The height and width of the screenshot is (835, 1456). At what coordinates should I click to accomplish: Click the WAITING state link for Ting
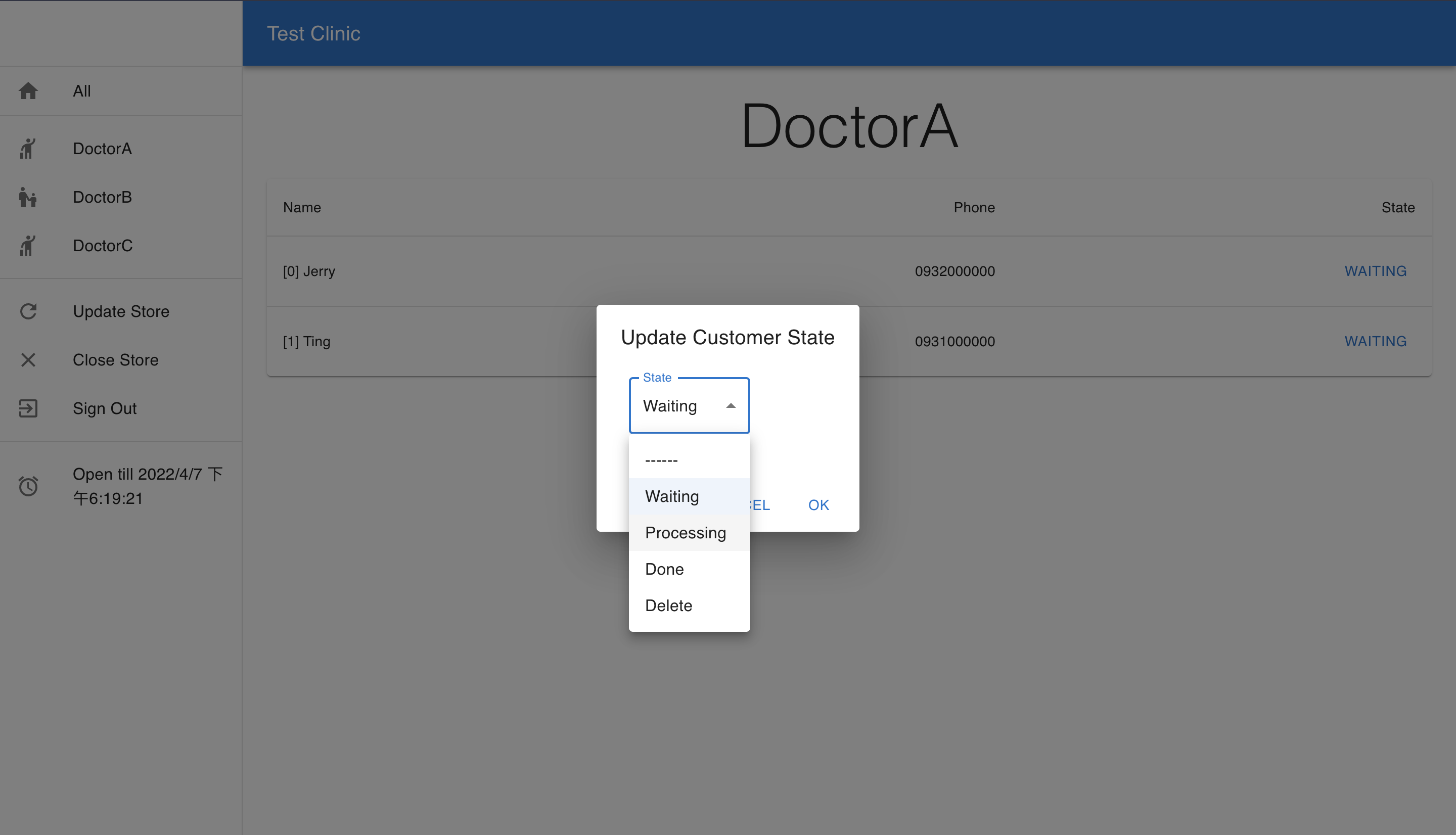pyautogui.click(x=1375, y=341)
